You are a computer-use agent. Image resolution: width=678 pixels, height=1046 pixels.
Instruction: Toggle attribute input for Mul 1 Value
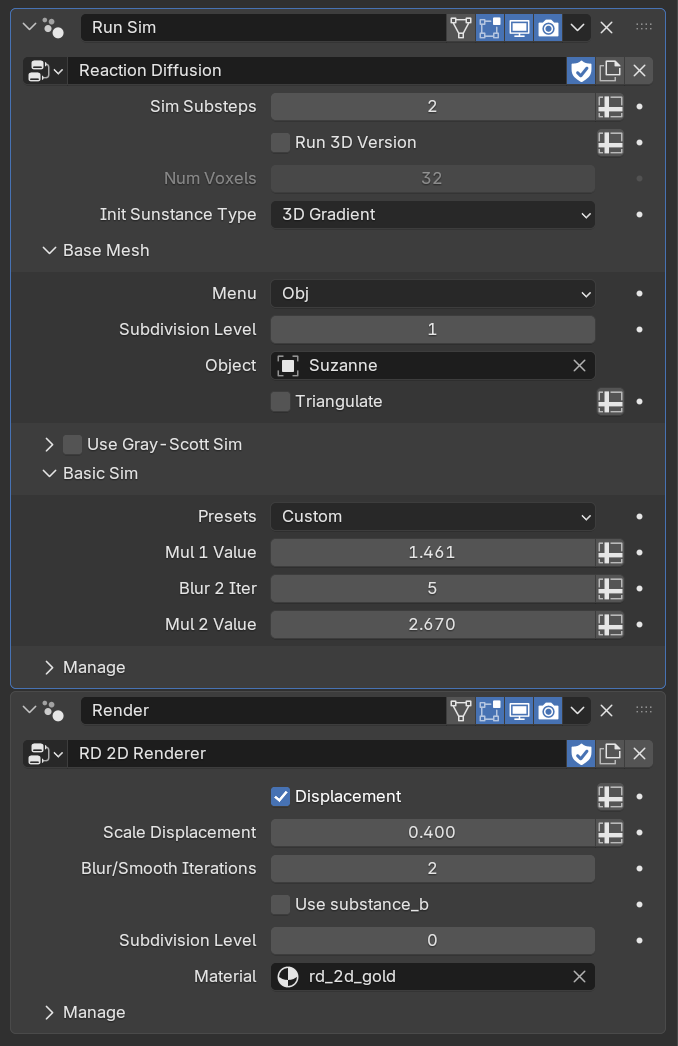tap(610, 552)
